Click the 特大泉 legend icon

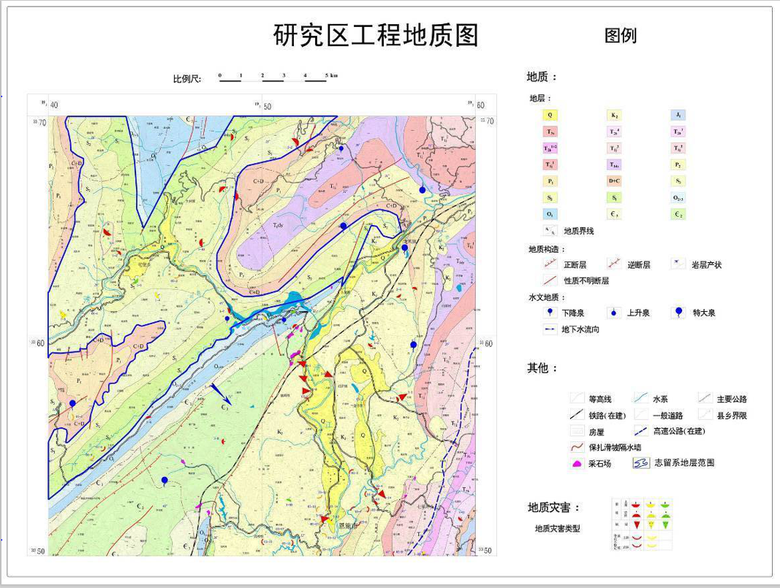[680, 312]
